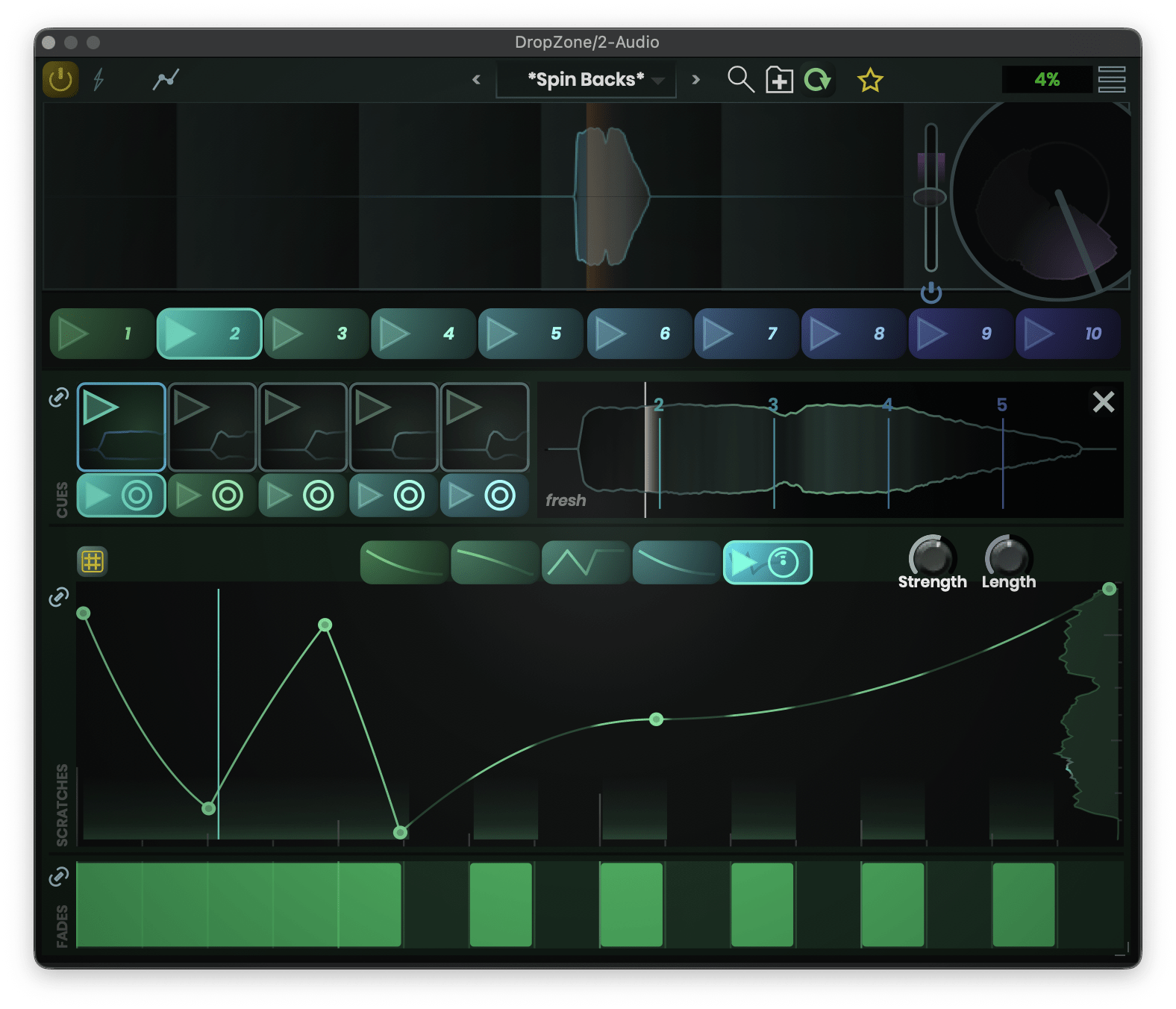Click the scratch curve peak point
Screen dimensions: 1176x1009
[325, 625]
